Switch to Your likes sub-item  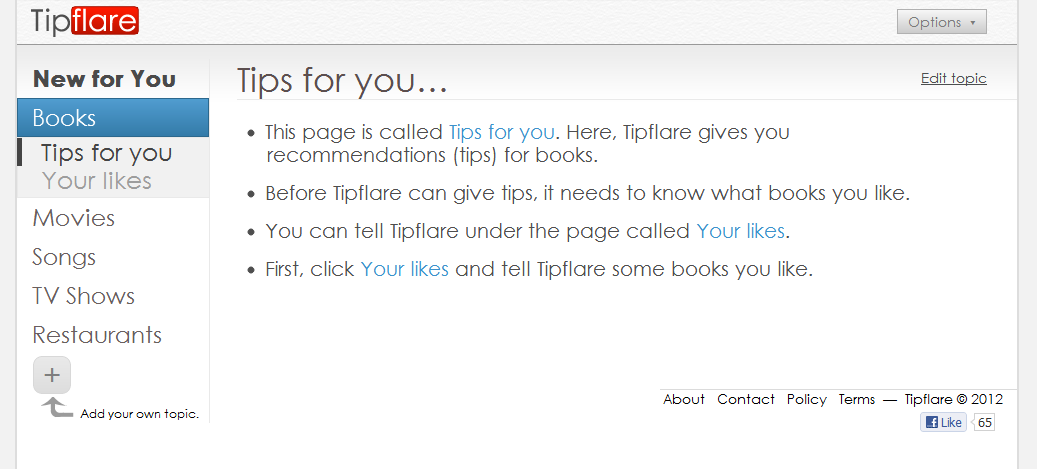tap(97, 181)
